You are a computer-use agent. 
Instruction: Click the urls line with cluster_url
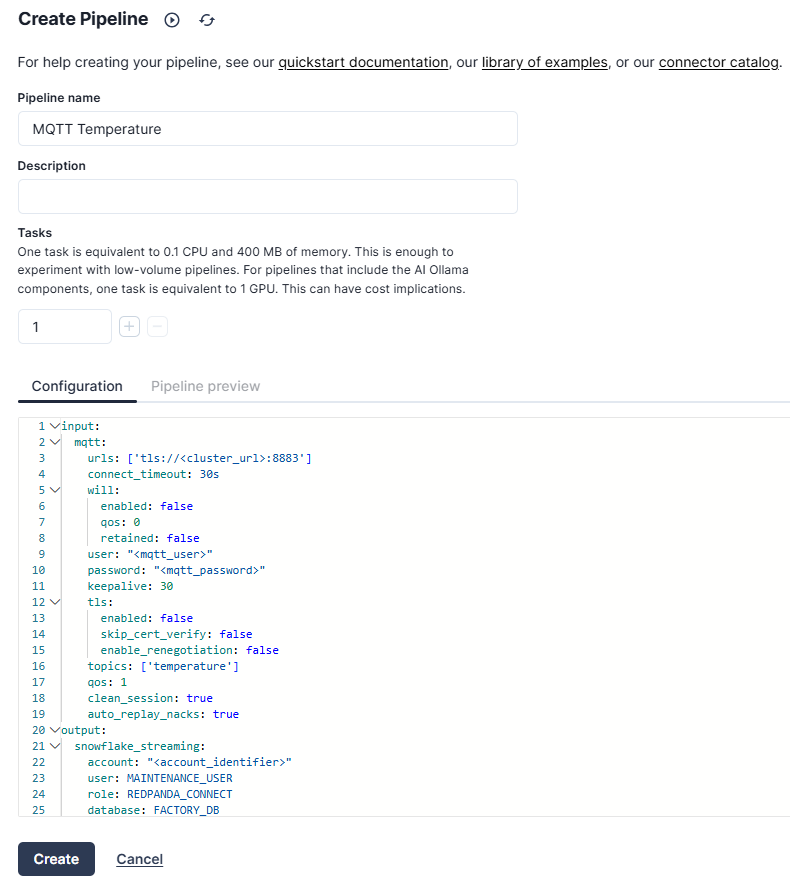coord(199,458)
